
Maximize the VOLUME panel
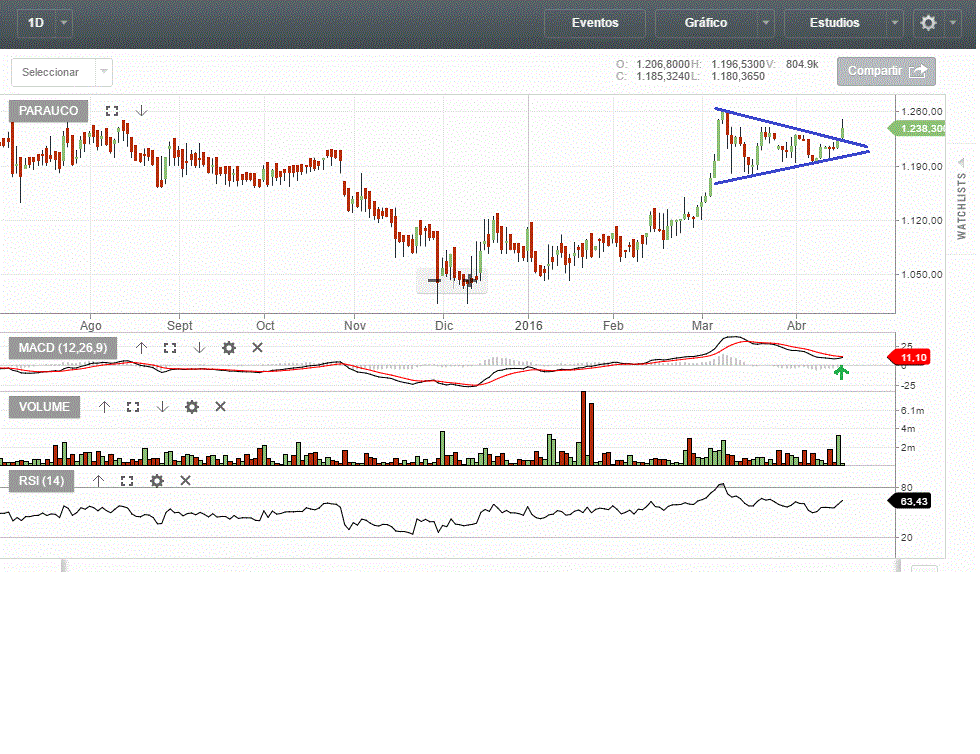[133, 407]
